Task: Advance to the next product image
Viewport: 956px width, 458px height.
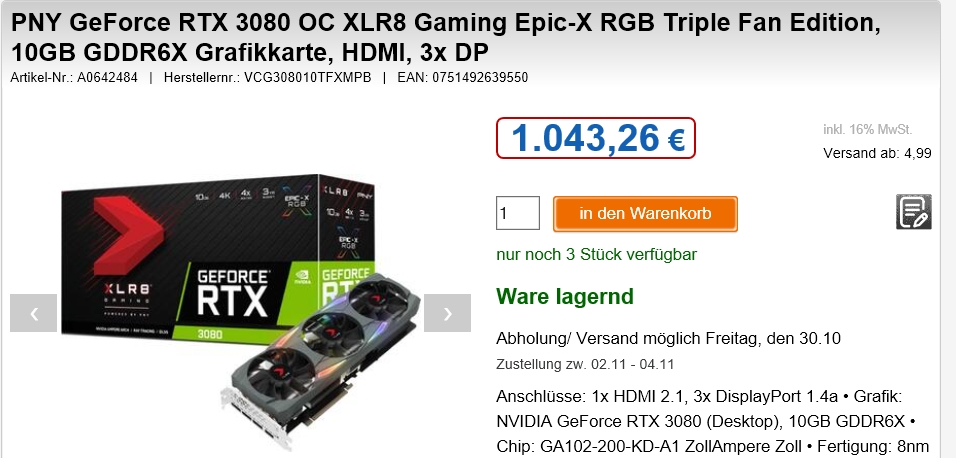Action: [447, 313]
